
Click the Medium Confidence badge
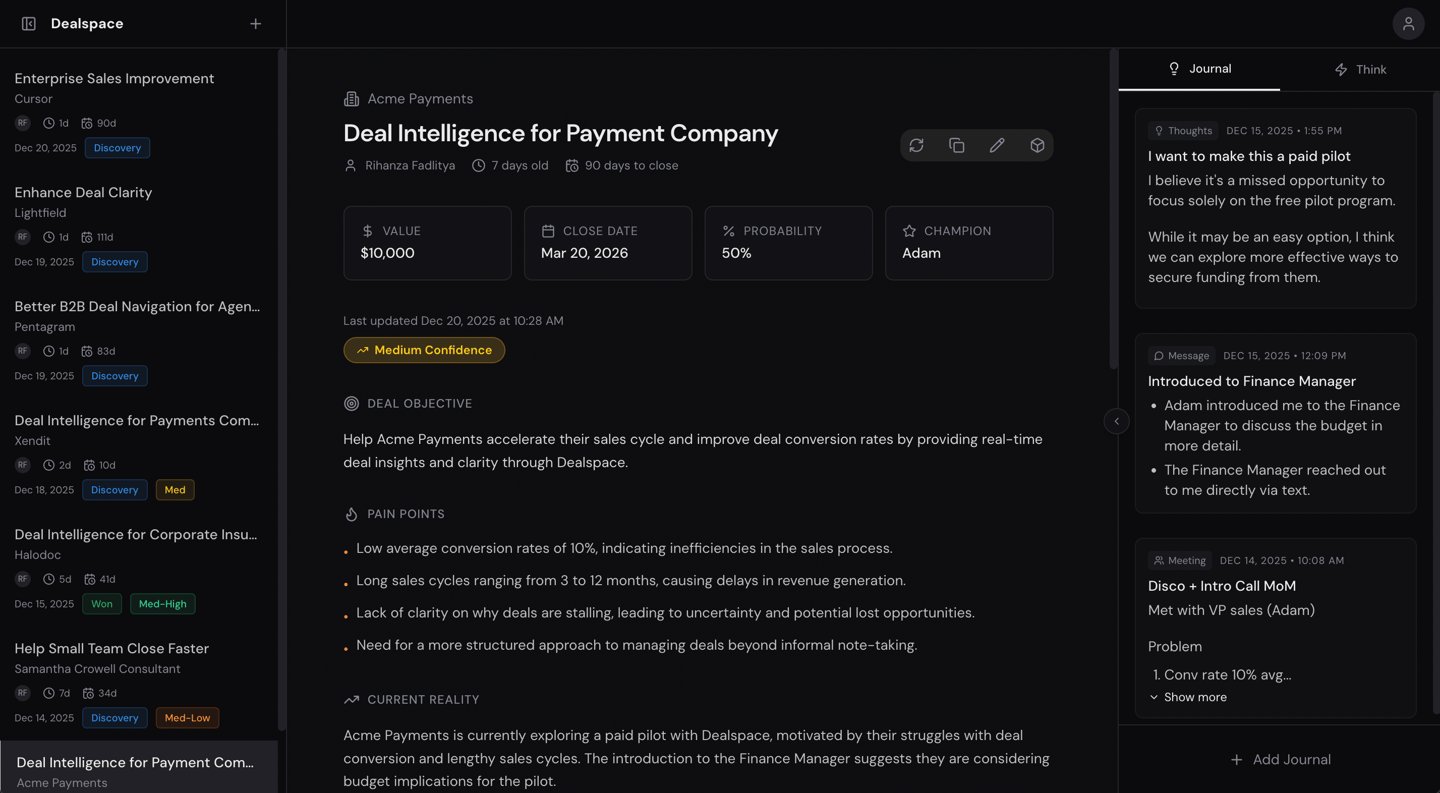coord(424,350)
